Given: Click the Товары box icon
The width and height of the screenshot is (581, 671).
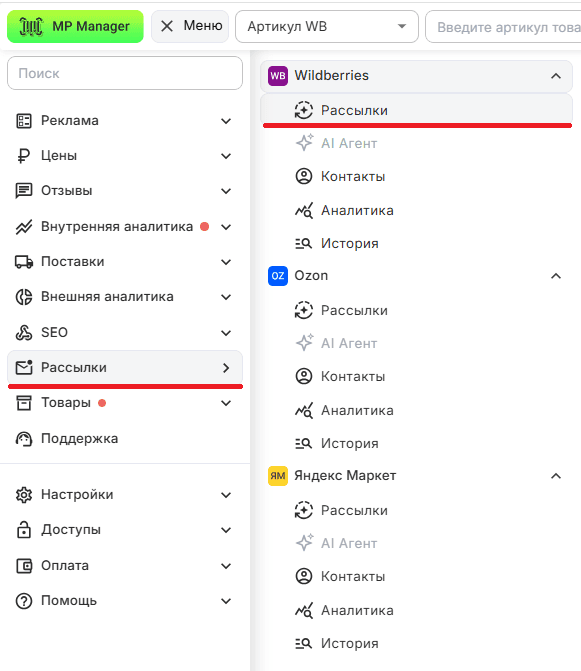Looking at the screenshot, I should [24, 403].
